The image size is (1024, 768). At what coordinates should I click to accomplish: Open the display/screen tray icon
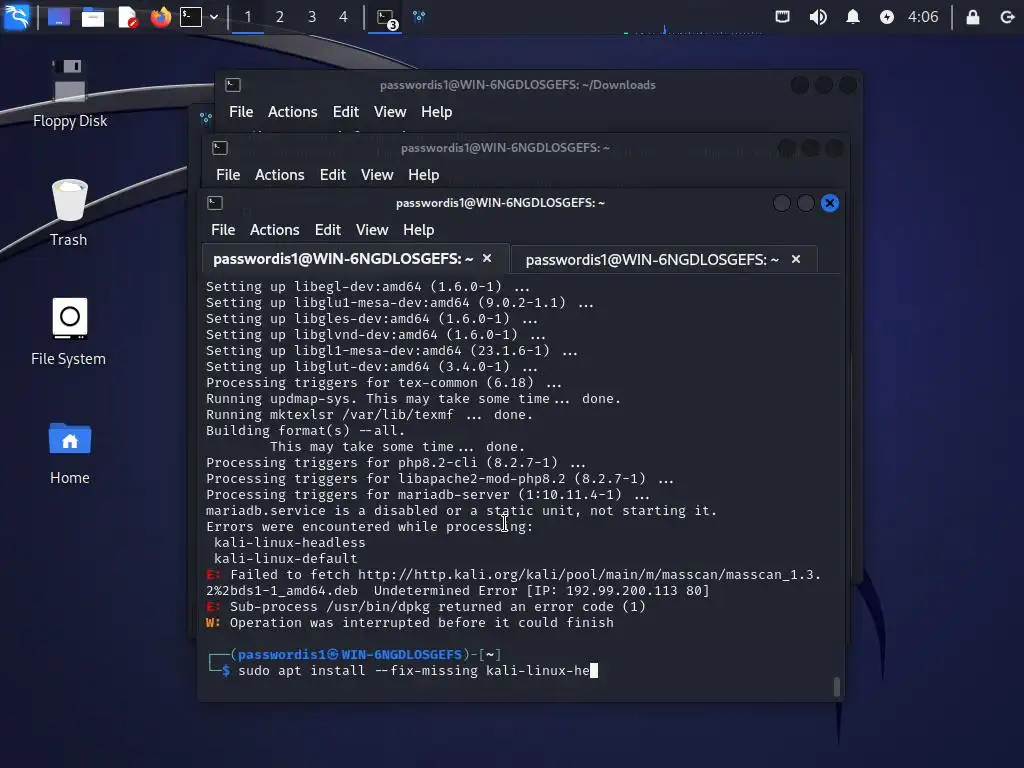click(782, 16)
